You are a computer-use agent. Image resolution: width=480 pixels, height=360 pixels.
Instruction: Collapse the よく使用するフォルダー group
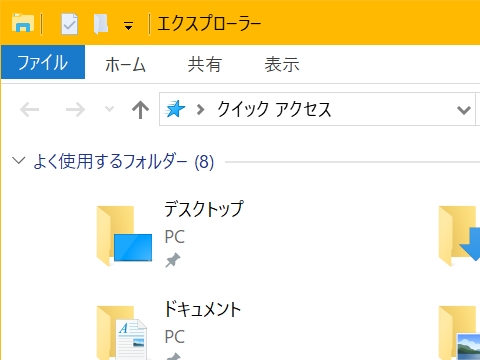[19, 161]
